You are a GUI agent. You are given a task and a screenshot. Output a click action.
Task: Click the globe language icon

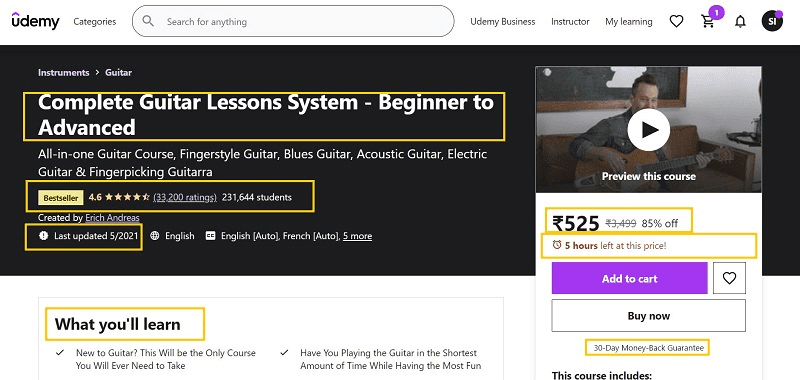point(155,236)
